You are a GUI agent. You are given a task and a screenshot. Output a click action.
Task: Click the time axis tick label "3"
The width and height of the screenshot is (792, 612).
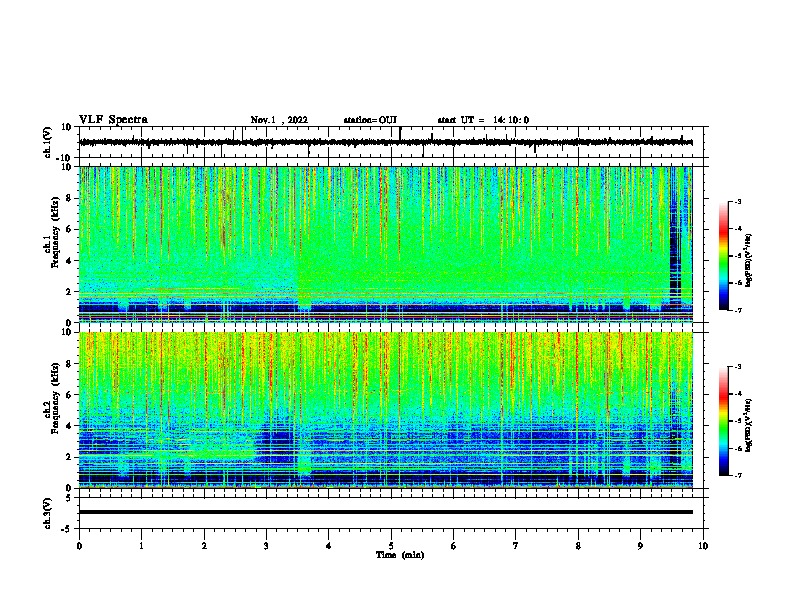tap(266, 546)
